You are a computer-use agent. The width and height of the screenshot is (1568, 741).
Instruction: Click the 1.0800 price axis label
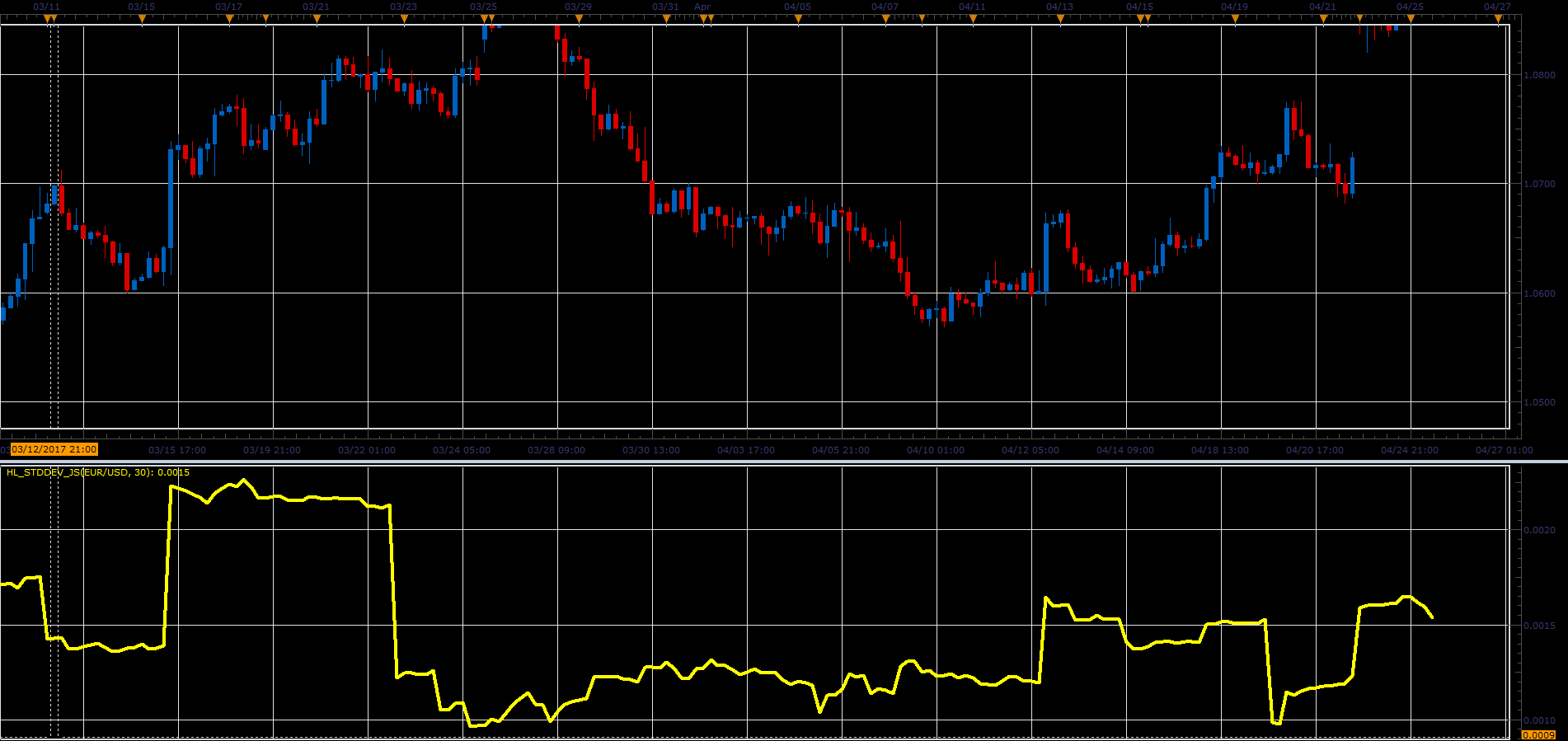pyautogui.click(x=1539, y=75)
